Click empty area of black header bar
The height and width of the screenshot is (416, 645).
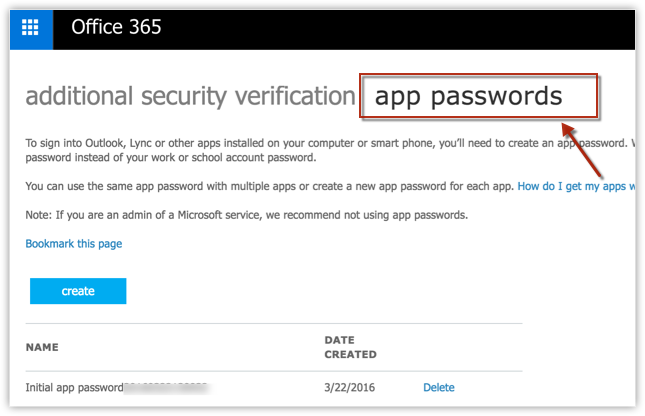[400, 27]
